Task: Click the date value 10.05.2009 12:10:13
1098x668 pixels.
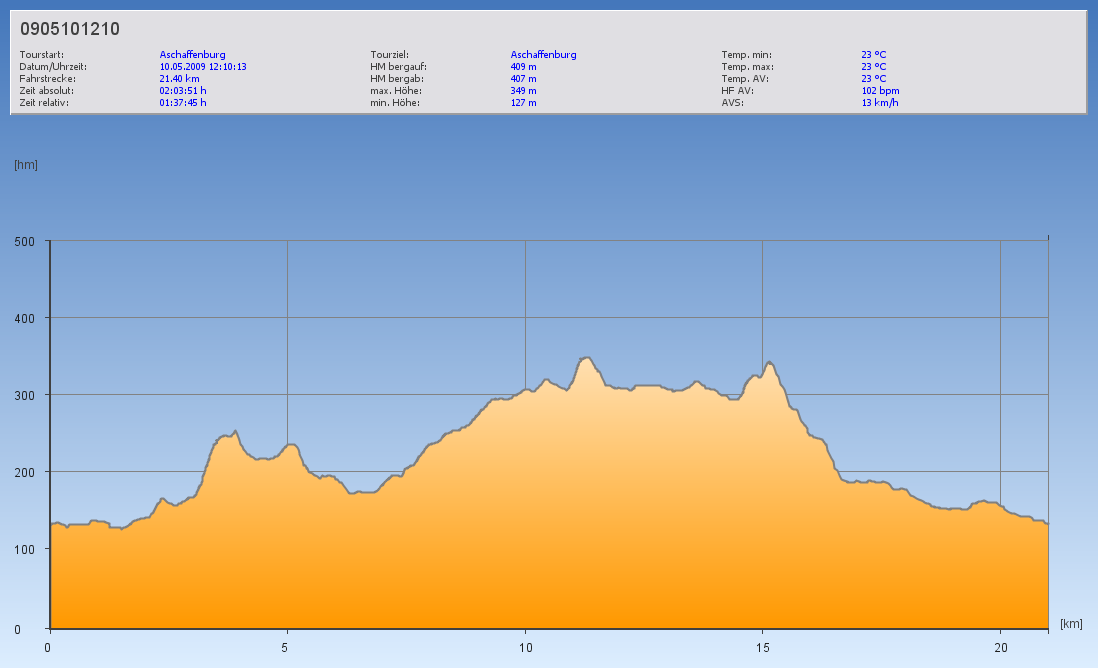Action: click(x=203, y=67)
